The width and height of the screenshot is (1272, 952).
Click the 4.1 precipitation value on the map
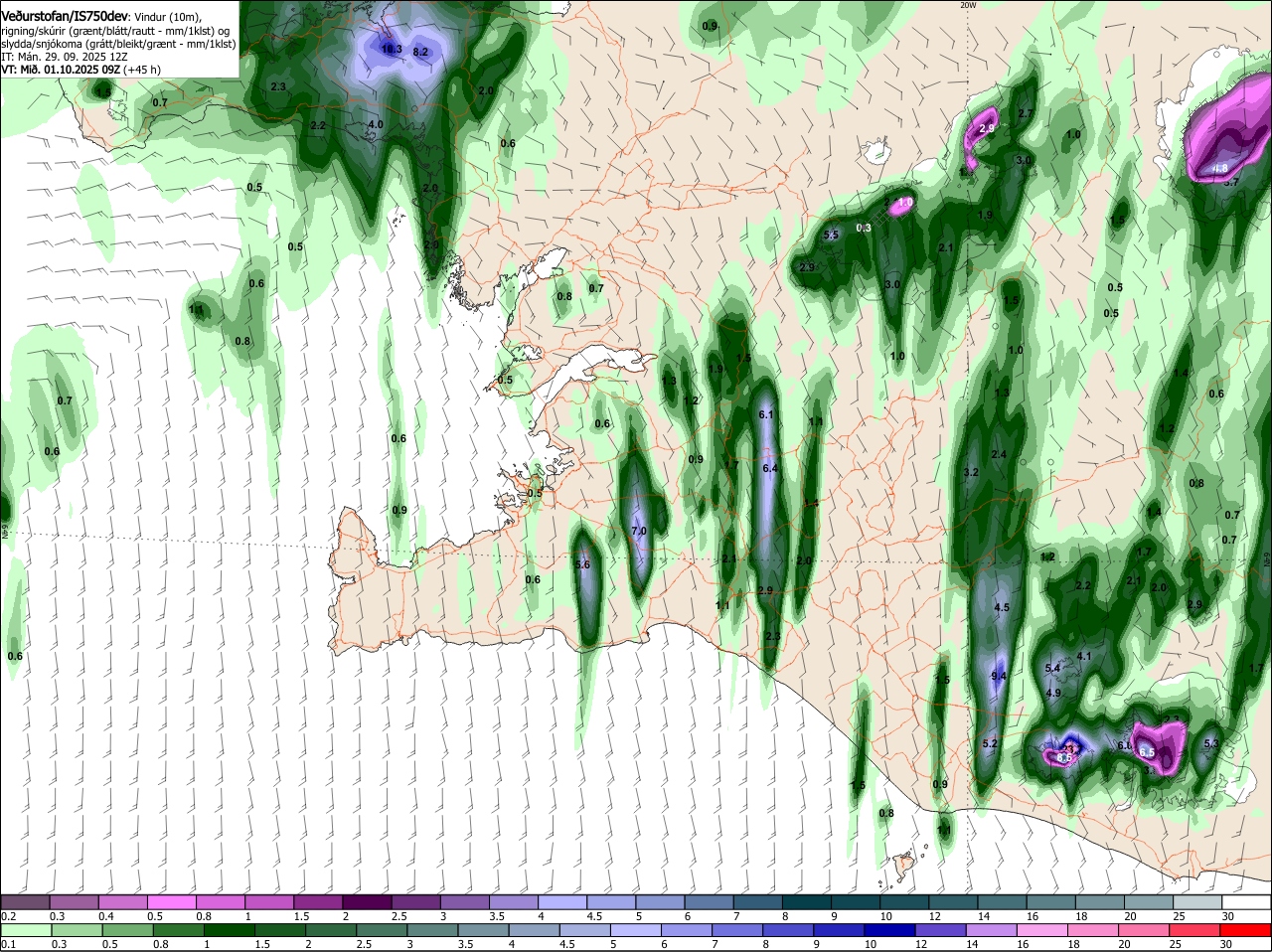(1084, 656)
